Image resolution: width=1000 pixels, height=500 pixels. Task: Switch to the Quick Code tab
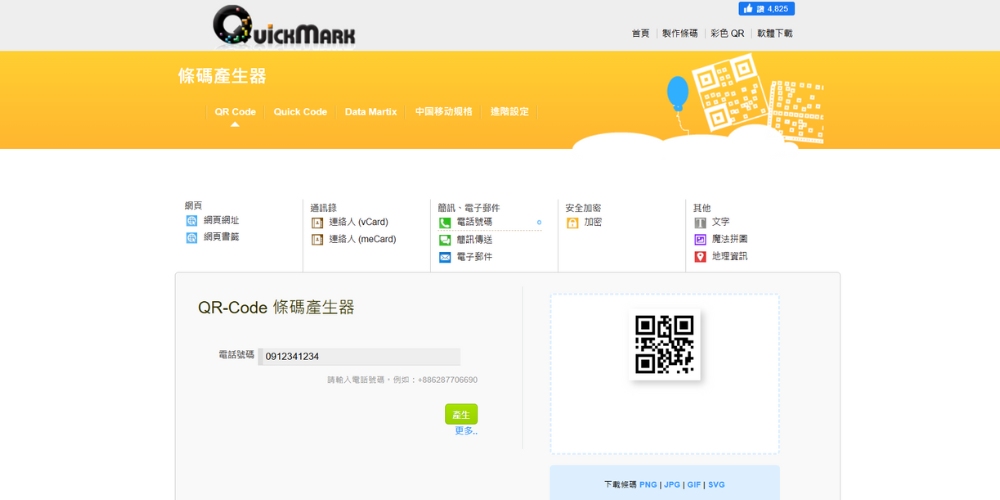pyautogui.click(x=300, y=112)
